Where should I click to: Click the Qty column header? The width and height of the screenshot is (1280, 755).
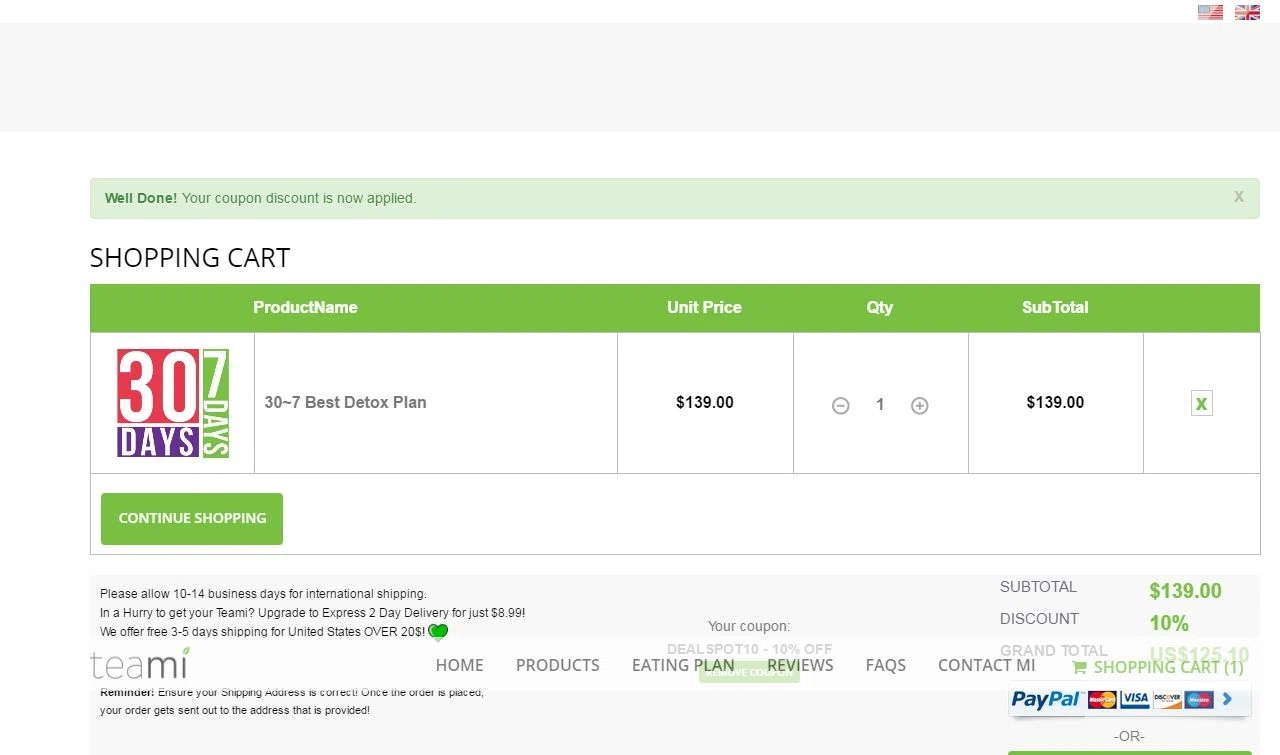pos(880,307)
